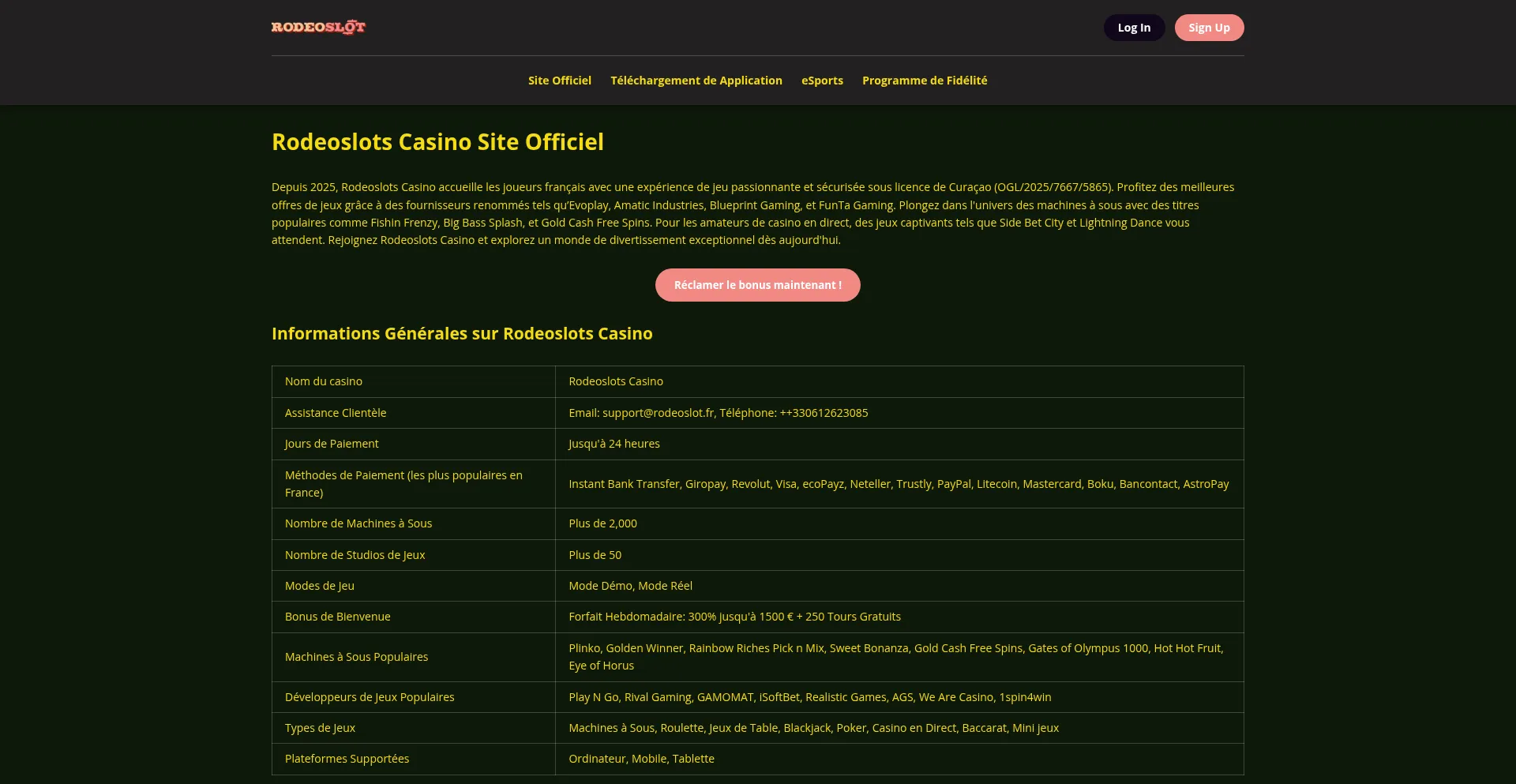
Task: Select Machines à Sous Populaires label
Action: tap(414, 657)
